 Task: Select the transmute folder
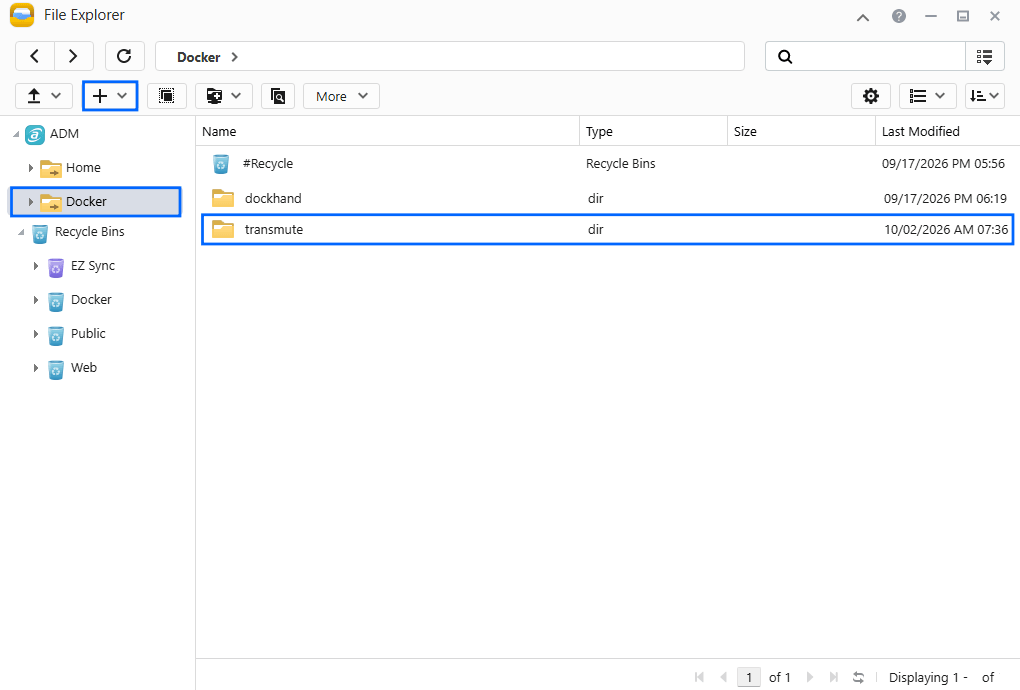point(608,230)
